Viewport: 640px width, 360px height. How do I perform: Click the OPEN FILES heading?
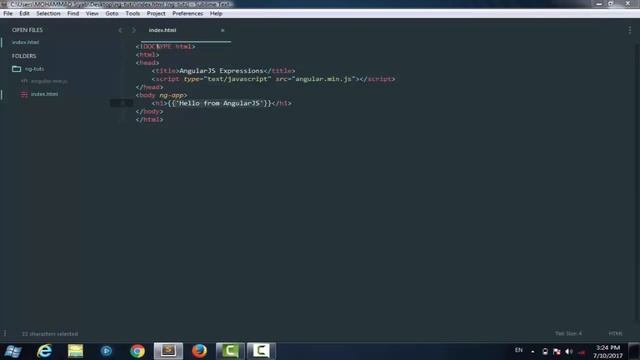click(x=27, y=30)
